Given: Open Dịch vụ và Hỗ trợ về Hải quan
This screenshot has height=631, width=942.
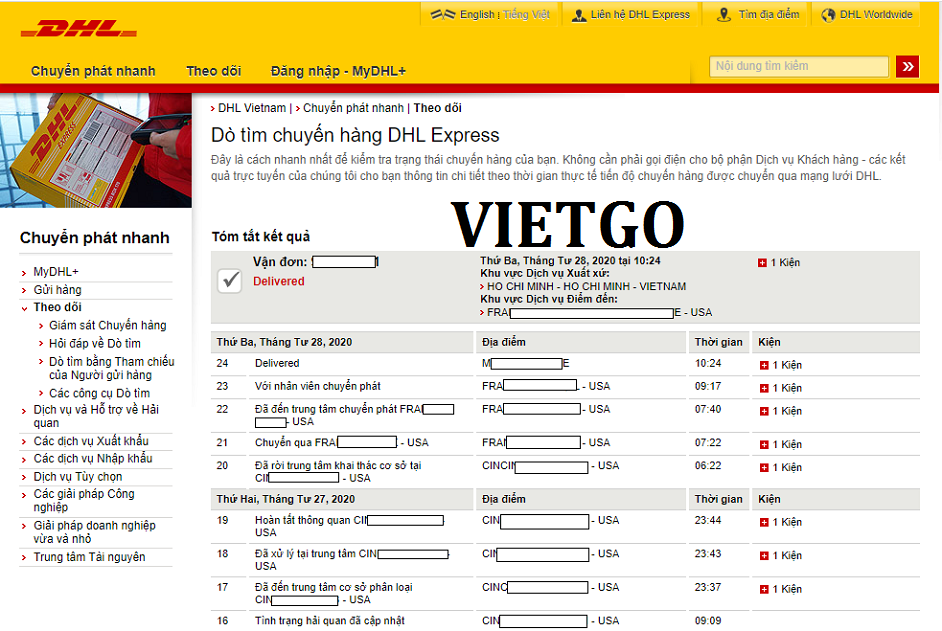Looking at the screenshot, I should pyautogui.click(x=96, y=416).
